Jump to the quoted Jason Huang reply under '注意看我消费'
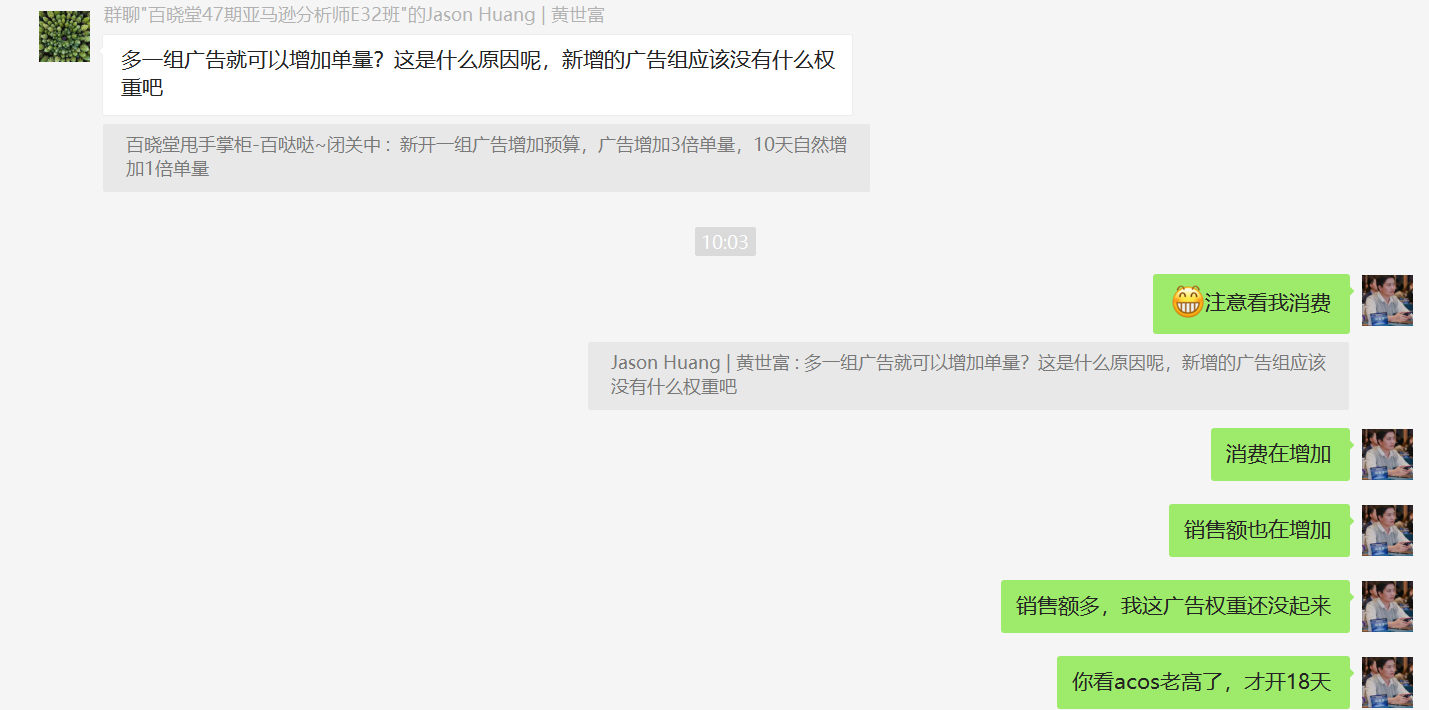The width and height of the screenshot is (1429, 710). point(968,376)
